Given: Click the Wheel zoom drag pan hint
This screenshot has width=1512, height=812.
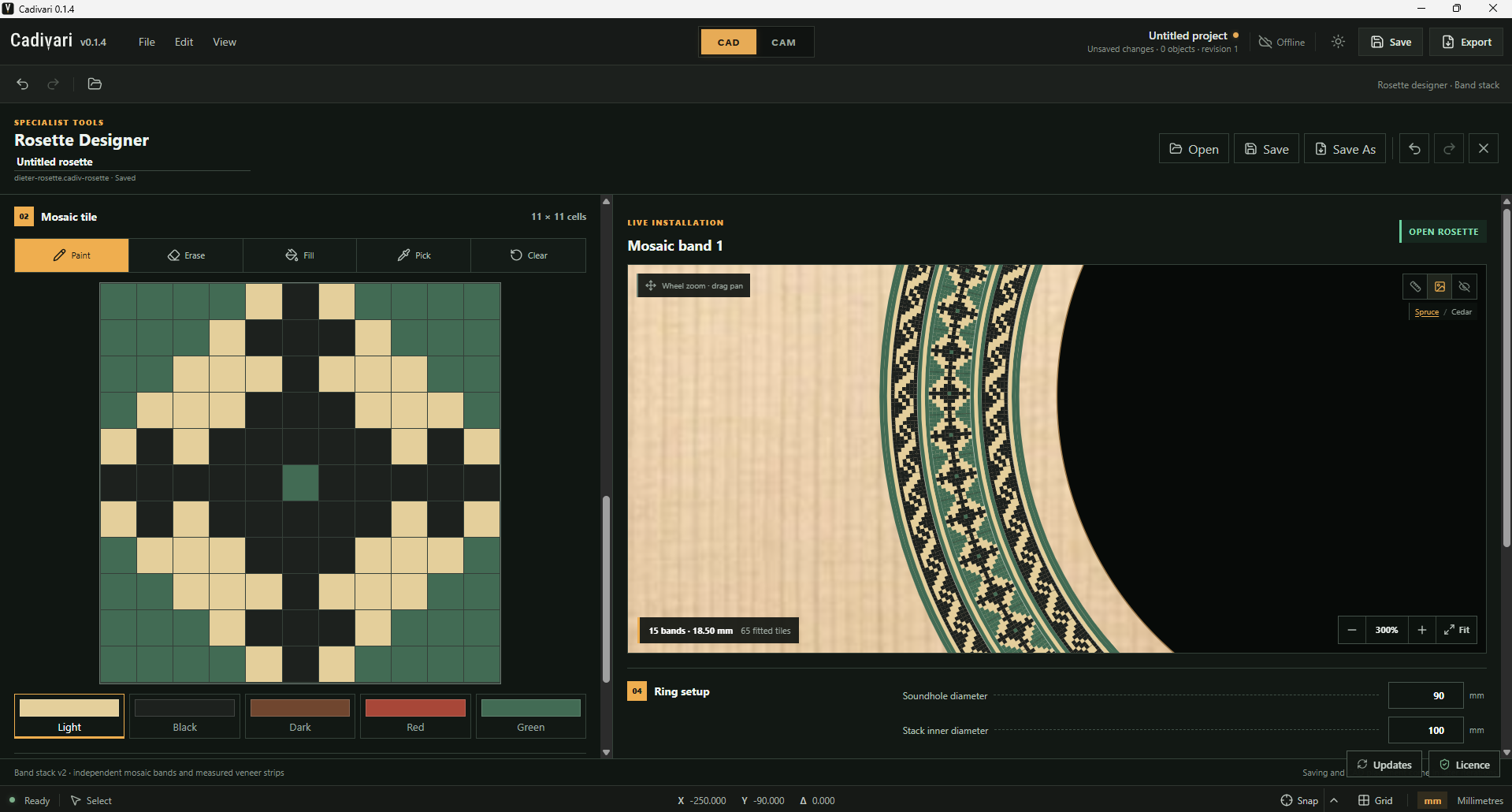Looking at the screenshot, I should 693,286.
